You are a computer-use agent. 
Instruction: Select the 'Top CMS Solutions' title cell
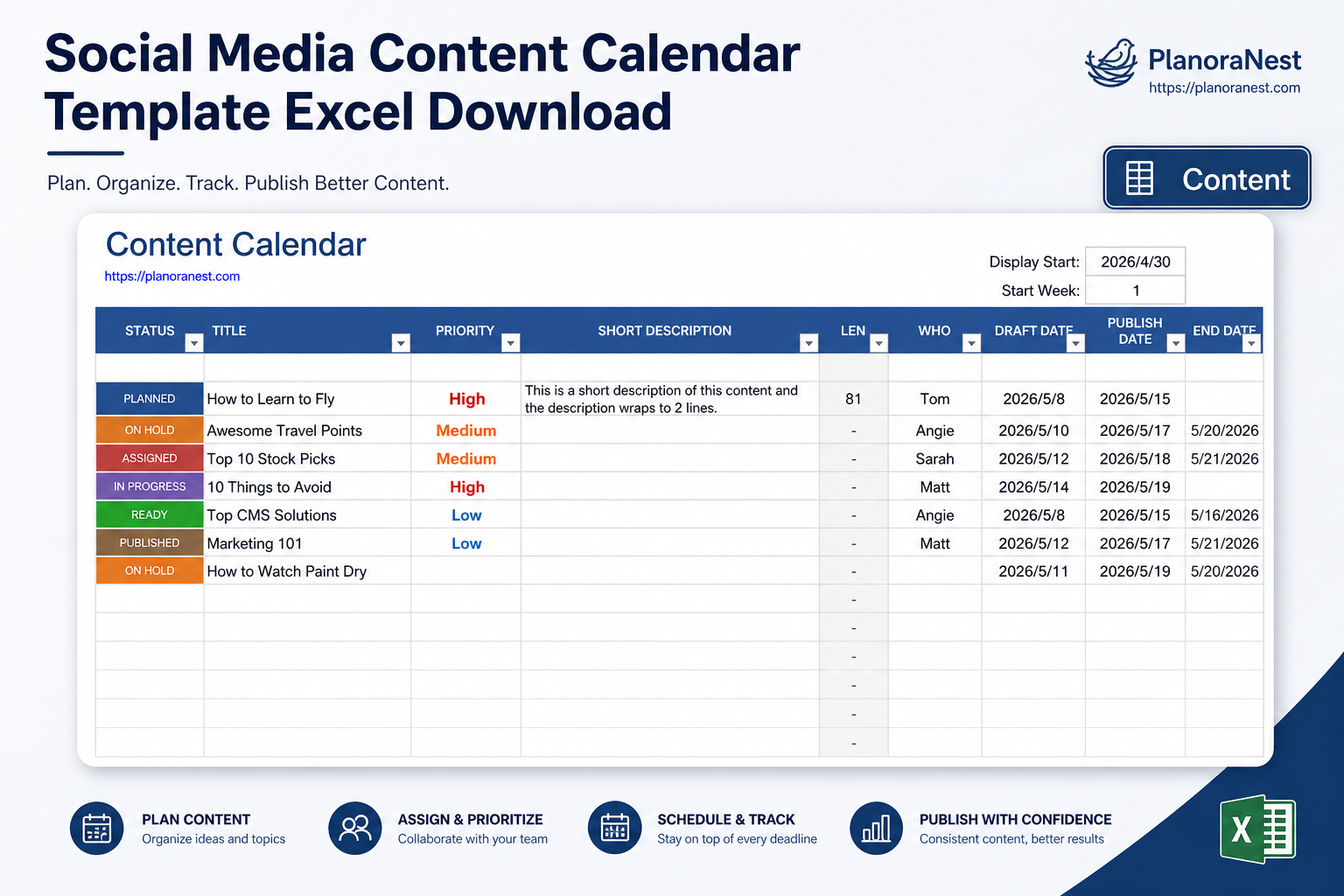pyautogui.click(x=307, y=515)
